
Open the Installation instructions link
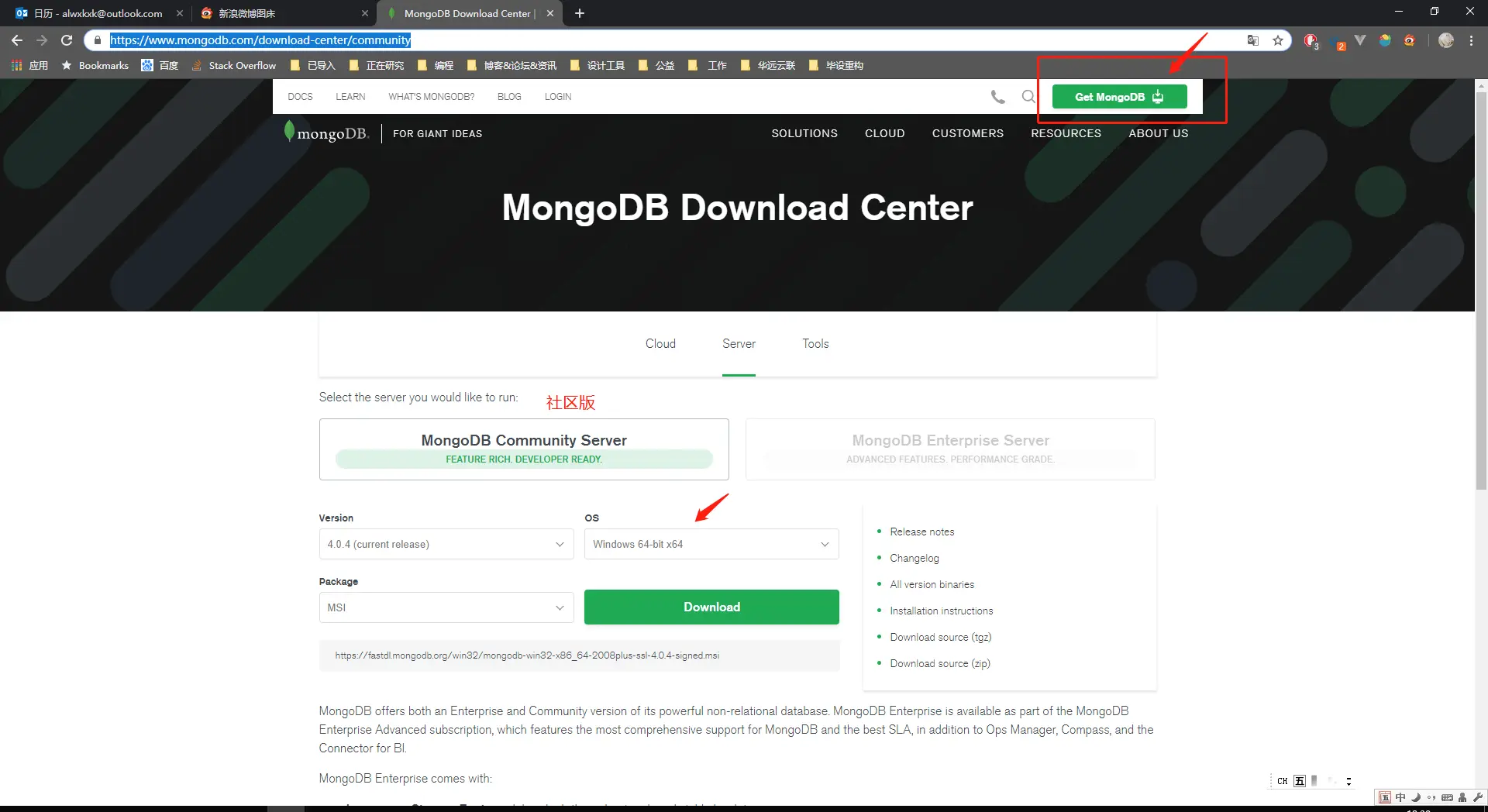pyautogui.click(x=941, y=611)
